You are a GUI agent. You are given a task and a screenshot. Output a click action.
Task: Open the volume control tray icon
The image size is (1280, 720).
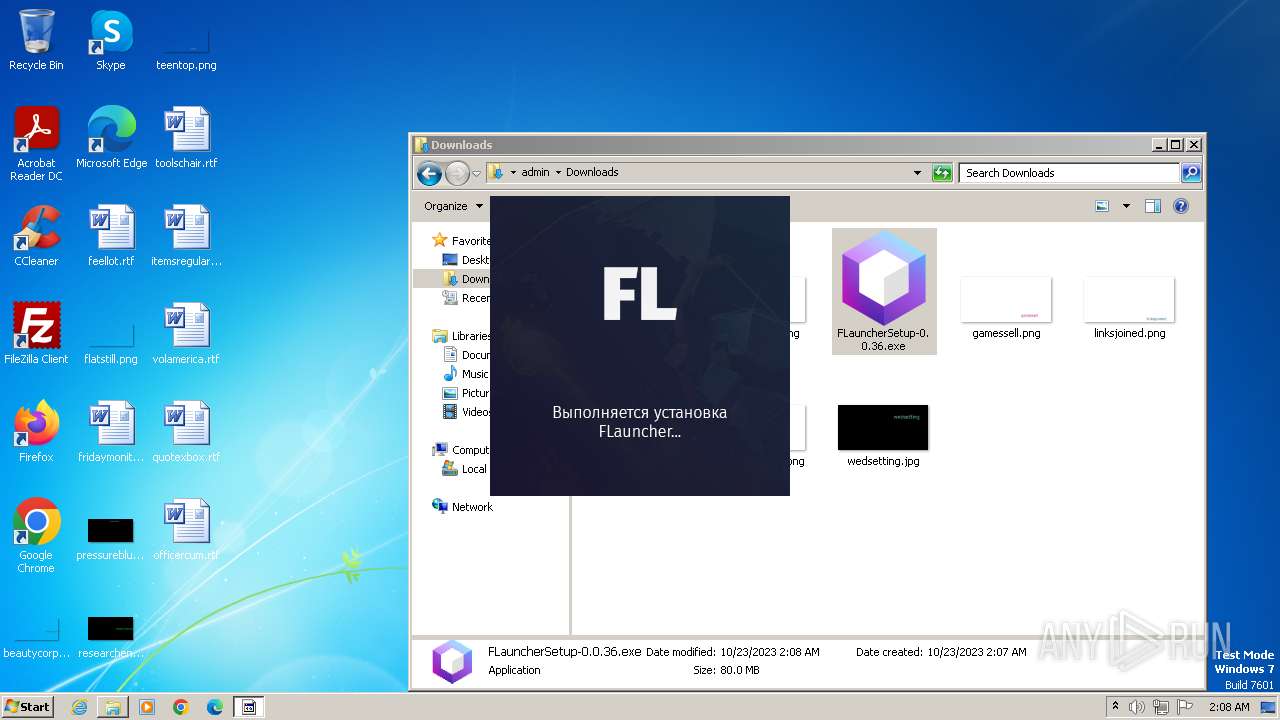1137,707
